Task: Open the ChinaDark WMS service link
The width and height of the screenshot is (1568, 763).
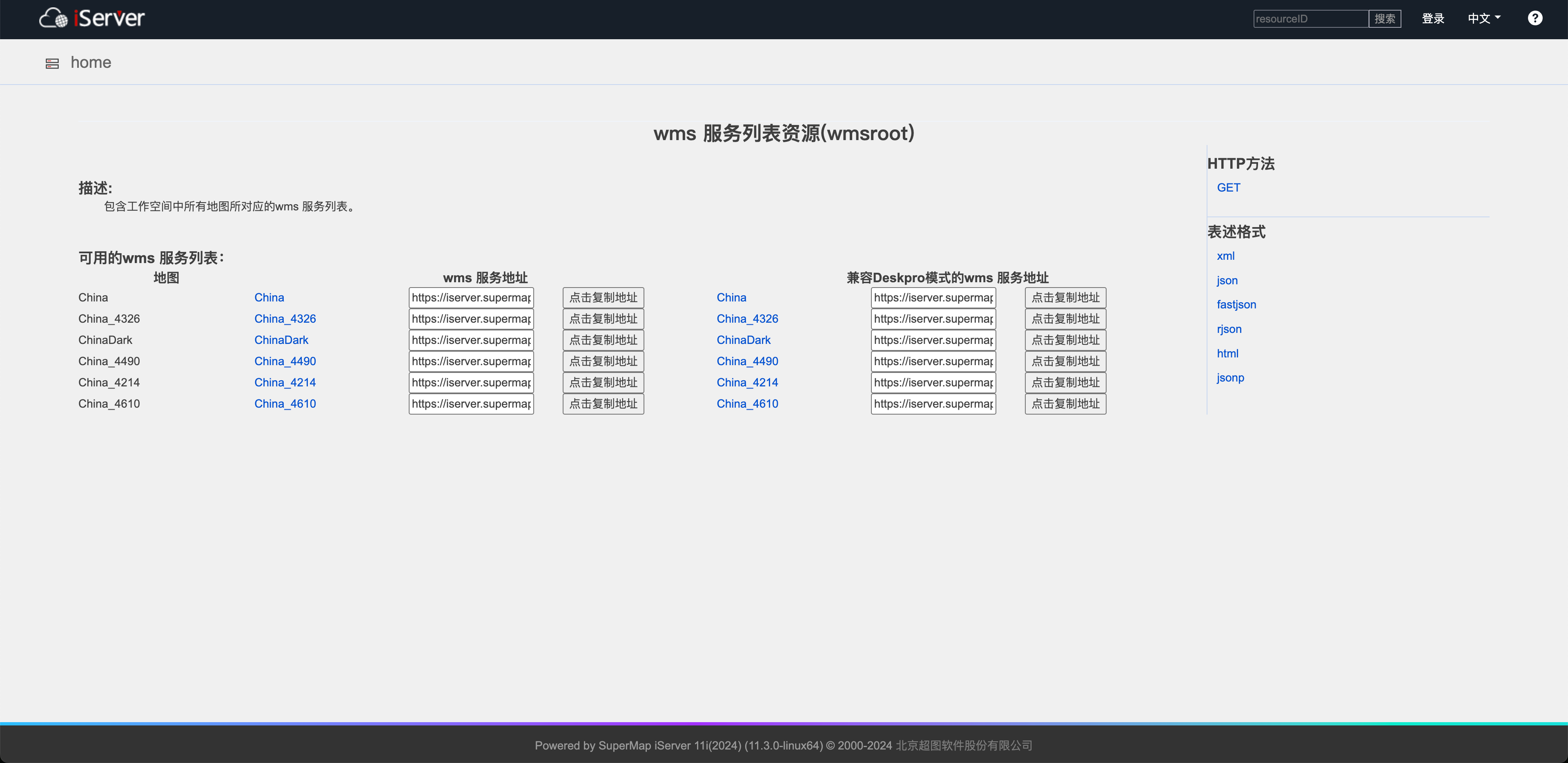Action: coord(281,340)
